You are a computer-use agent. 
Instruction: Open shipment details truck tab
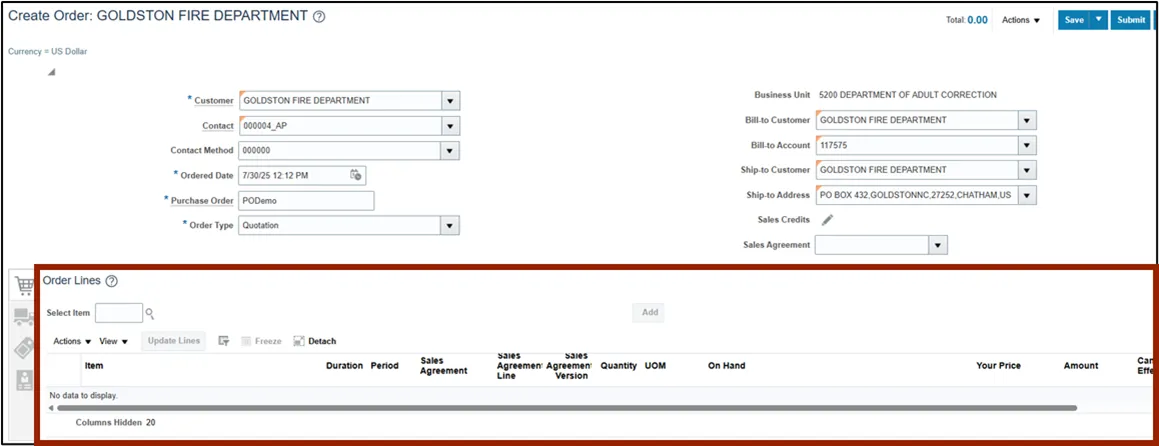pyautogui.click(x=24, y=317)
